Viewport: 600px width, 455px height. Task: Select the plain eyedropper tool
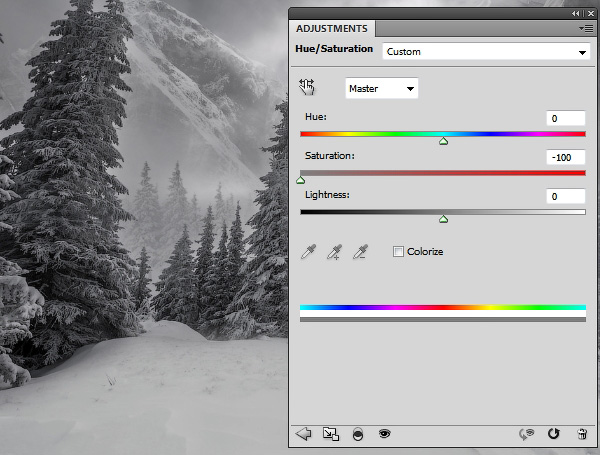[308, 251]
